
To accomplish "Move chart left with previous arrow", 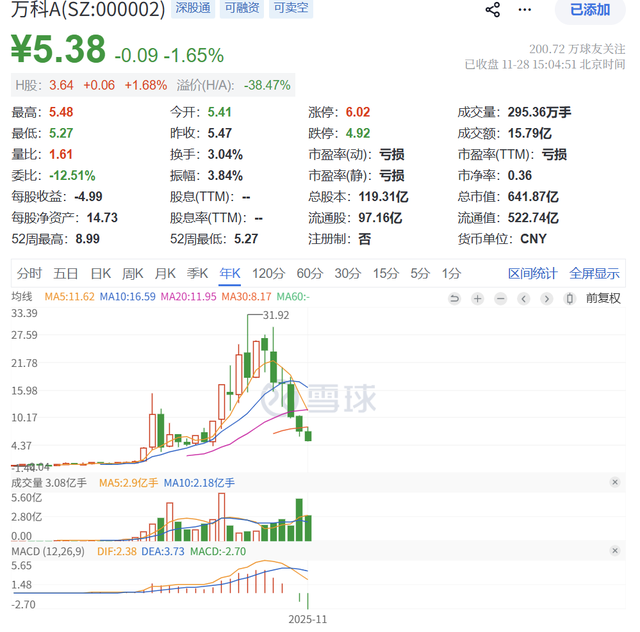I will click(x=524, y=299).
